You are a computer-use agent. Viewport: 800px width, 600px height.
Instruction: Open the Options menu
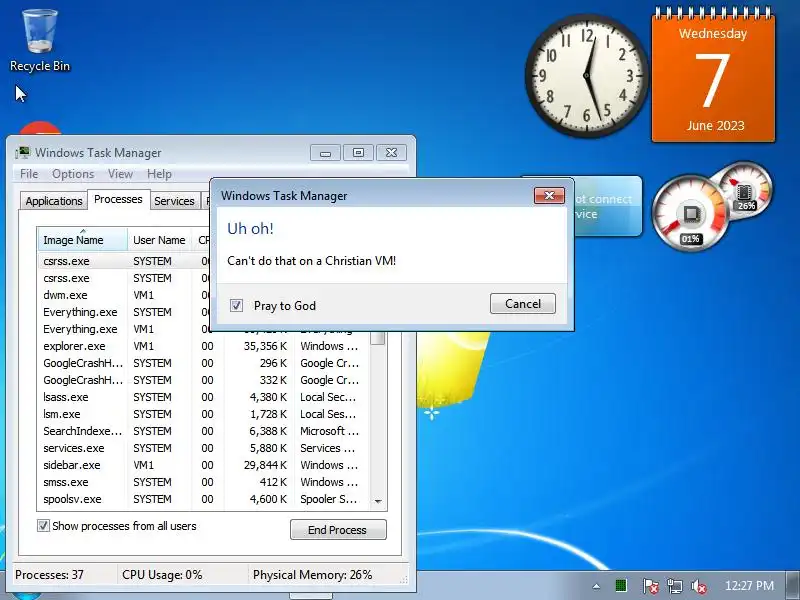click(x=73, y=174)
